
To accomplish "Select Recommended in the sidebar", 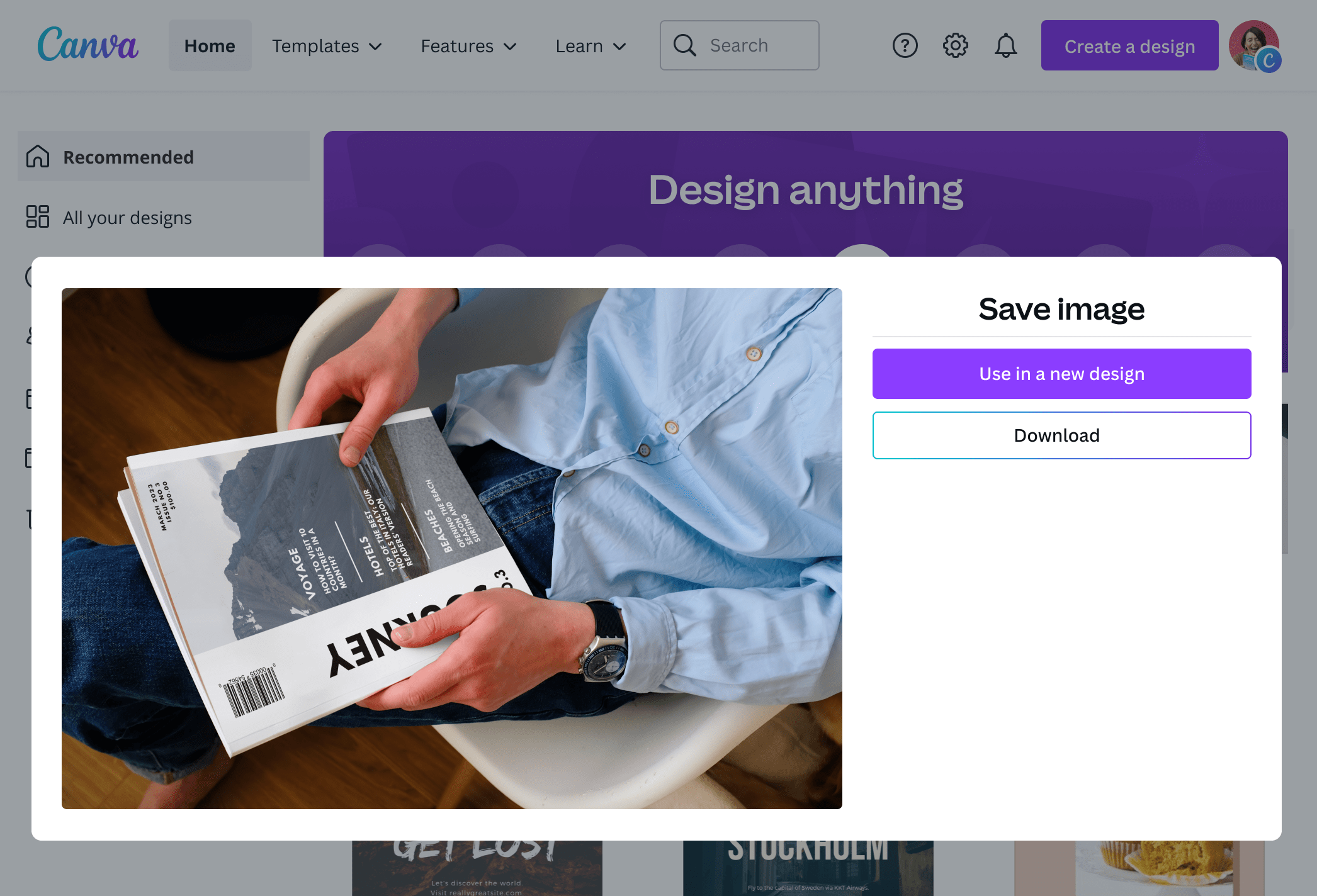I will coord(128,157).
